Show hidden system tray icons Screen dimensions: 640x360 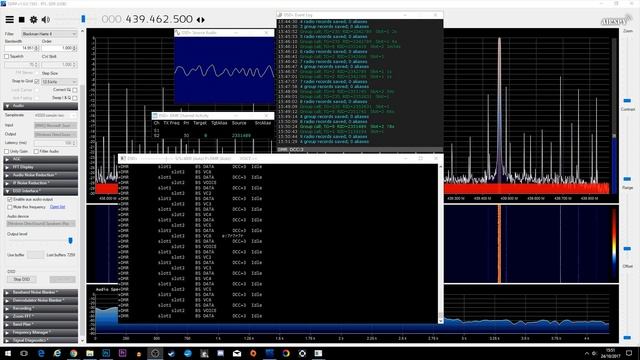coord(587,353)
